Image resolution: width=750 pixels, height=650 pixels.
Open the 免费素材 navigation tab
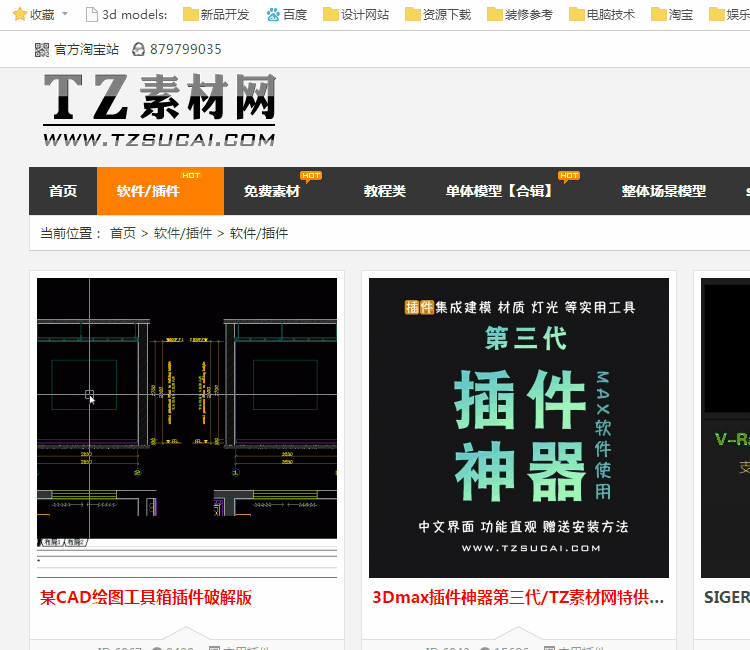[x=272, y=191]
